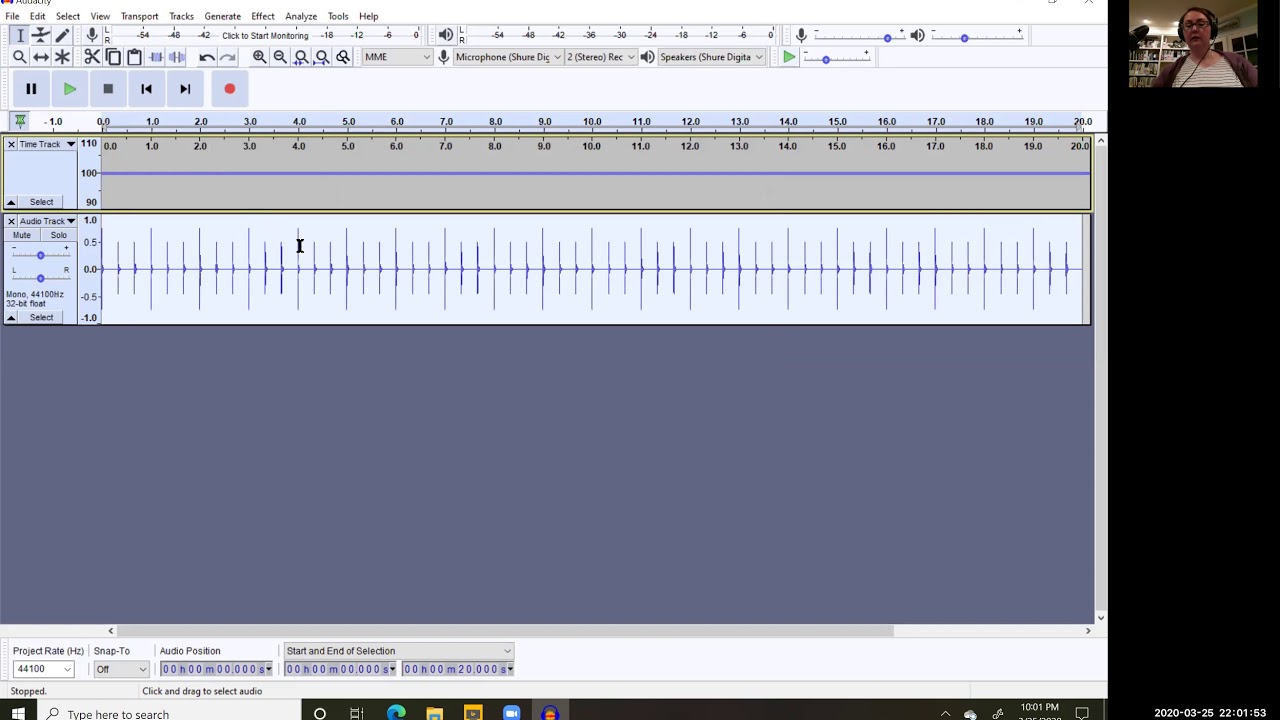Click the Cut scissors icon

click(x=92, y=57)
